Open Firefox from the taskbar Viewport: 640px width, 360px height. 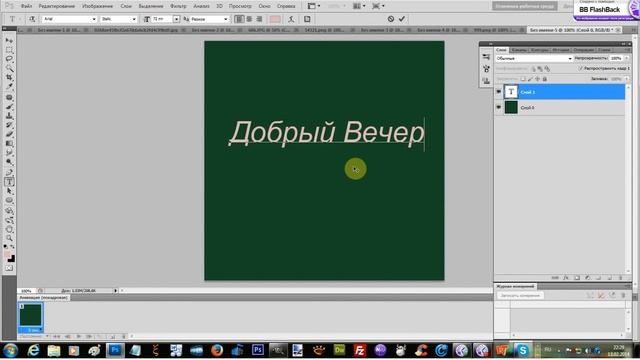217,350
